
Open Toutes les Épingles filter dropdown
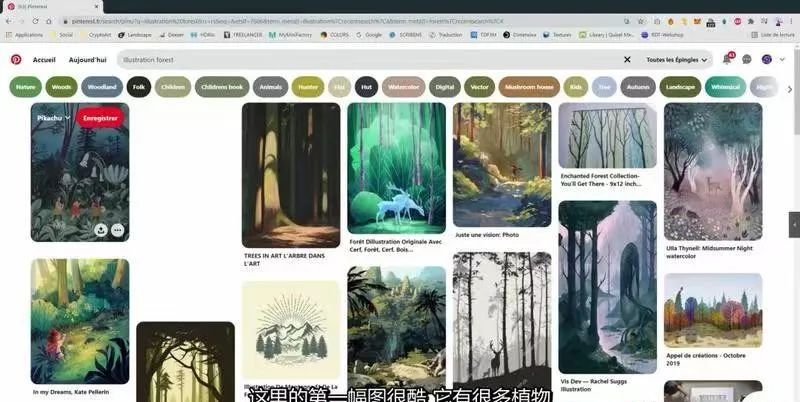(677, 60)
